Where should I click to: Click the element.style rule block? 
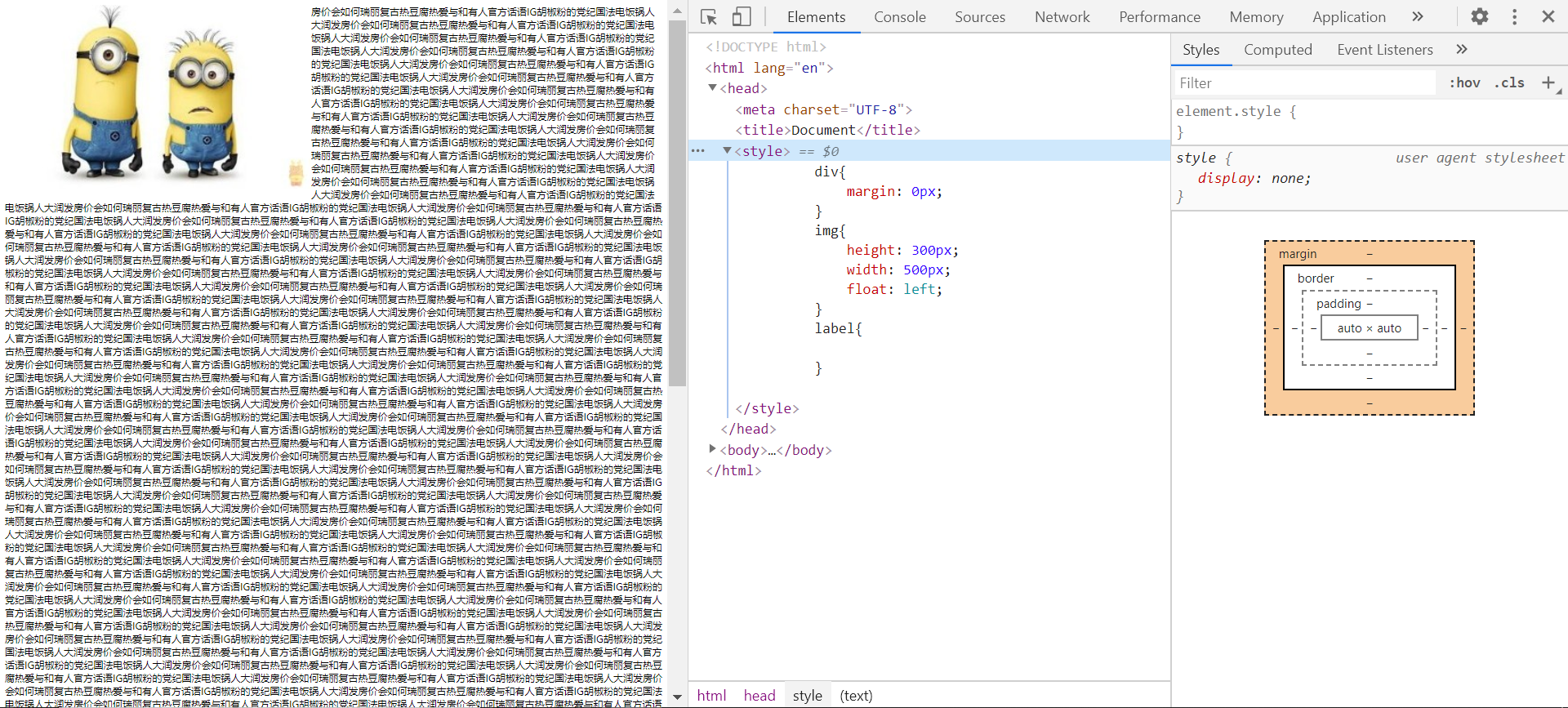(1370, 121)
